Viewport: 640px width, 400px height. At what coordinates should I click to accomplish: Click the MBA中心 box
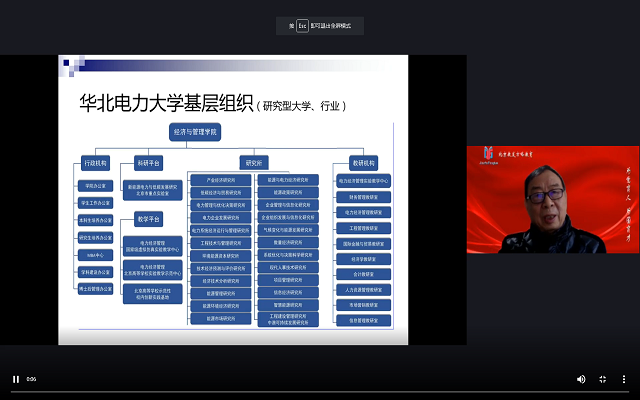click(x=96, y=255)
